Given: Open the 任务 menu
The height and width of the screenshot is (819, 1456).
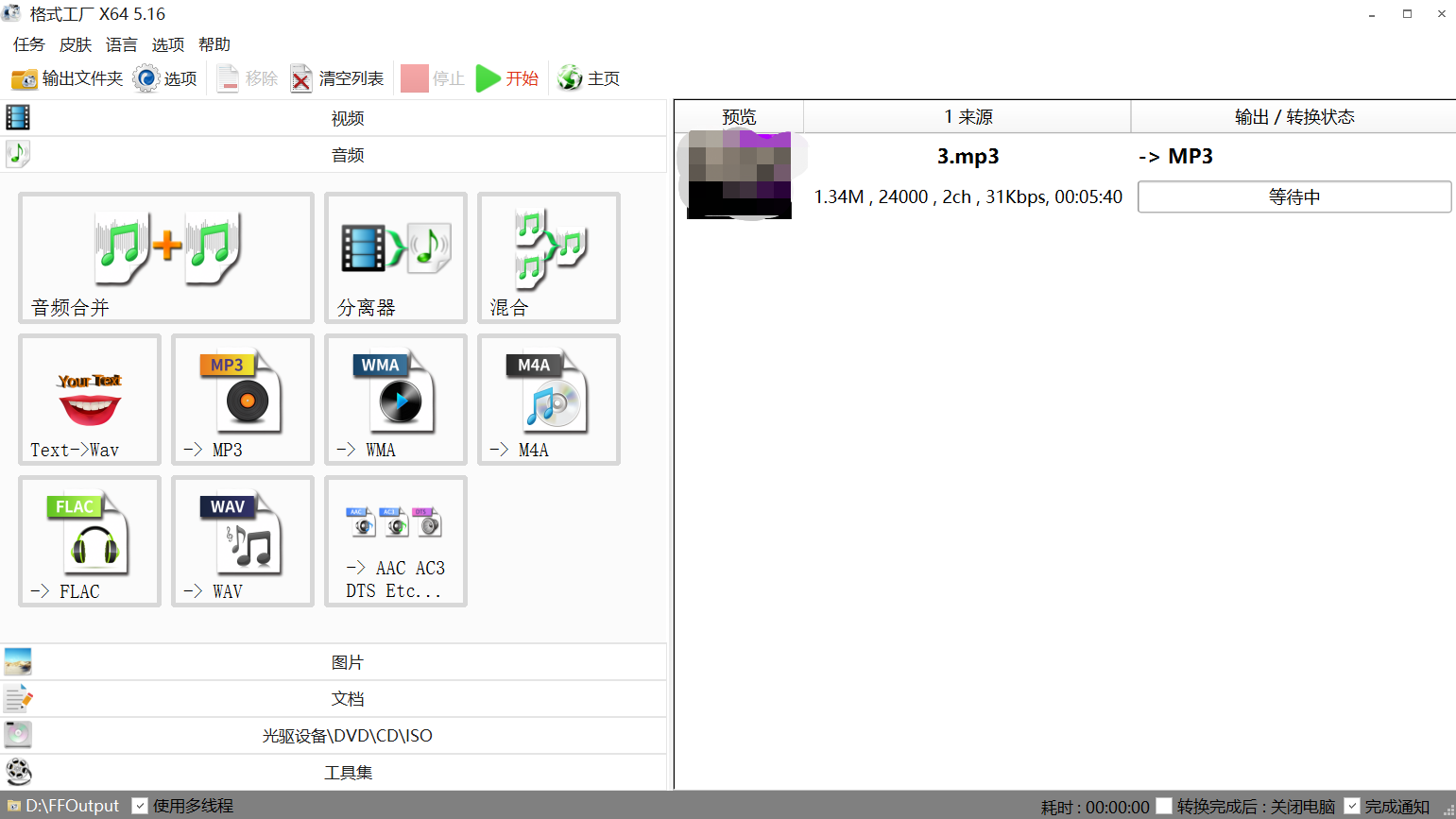Looking at the screenshot, I should 28,44.
